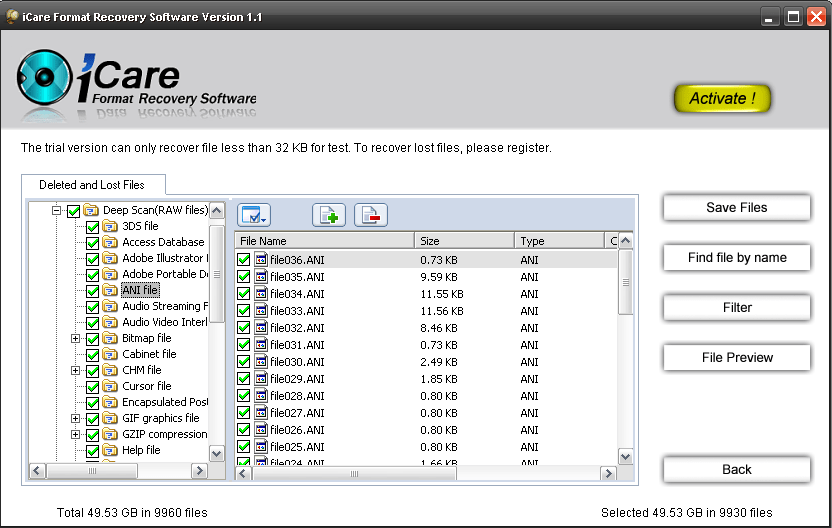The image size is (832, 528).
Task: Click the add file (green plus) toolbar icon
Action: point(329,215)
